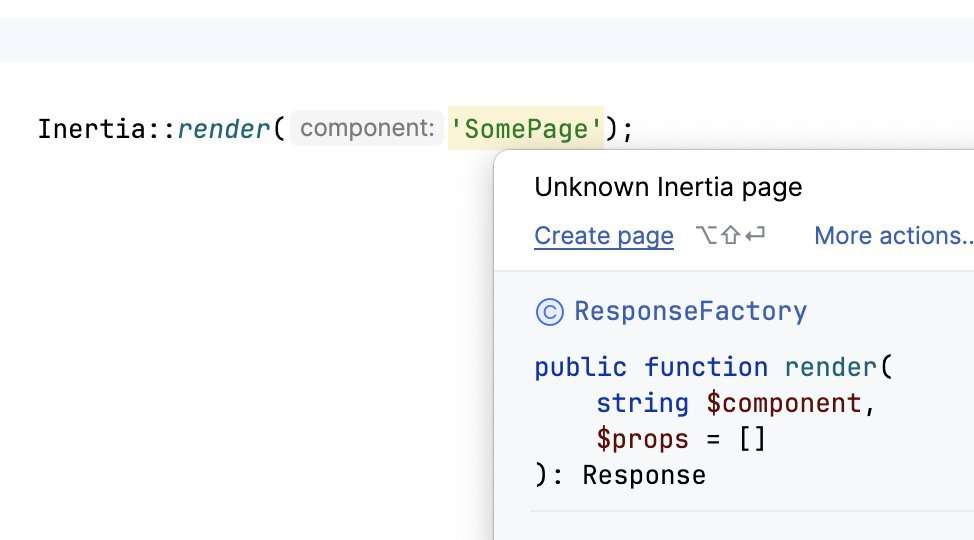Click the 'SomePage' string literal
974x540 pixels.
coord(526,129)
